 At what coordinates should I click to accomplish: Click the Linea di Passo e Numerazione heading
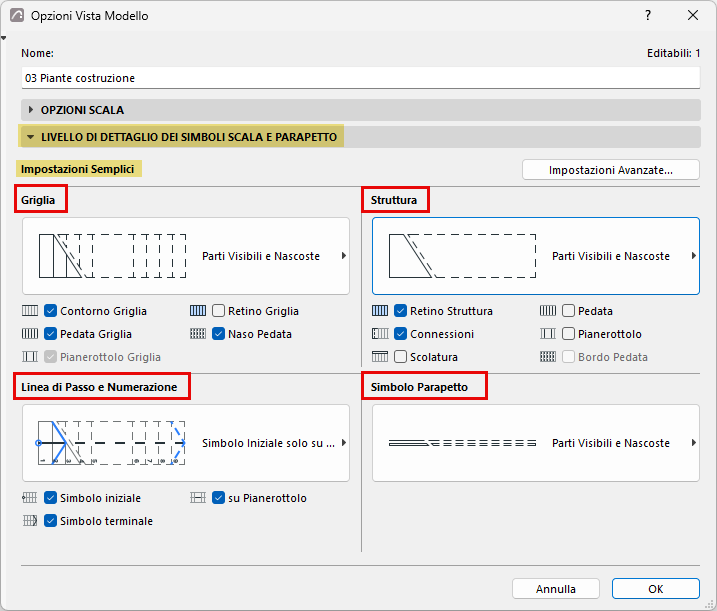(99, 387)
